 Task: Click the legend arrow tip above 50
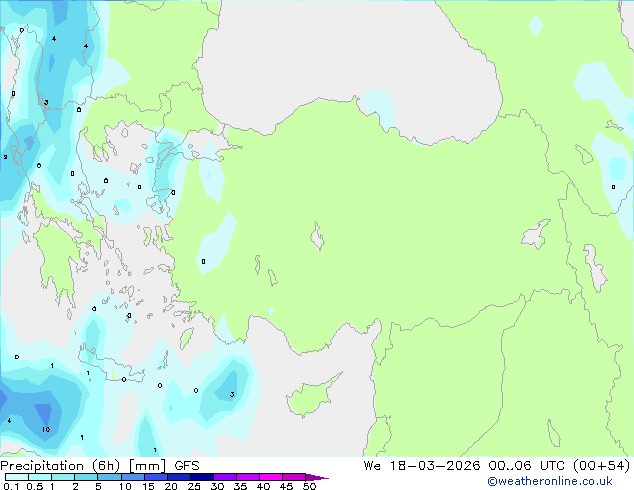[x=317, y=477]
